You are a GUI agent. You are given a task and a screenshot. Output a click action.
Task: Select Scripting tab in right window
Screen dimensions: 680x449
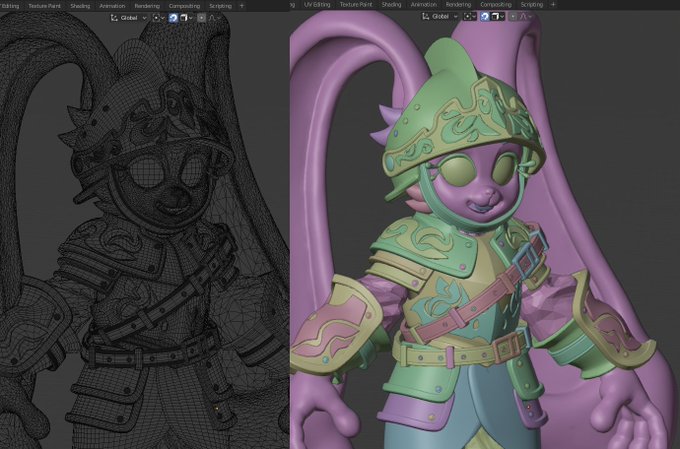point(532,4)
